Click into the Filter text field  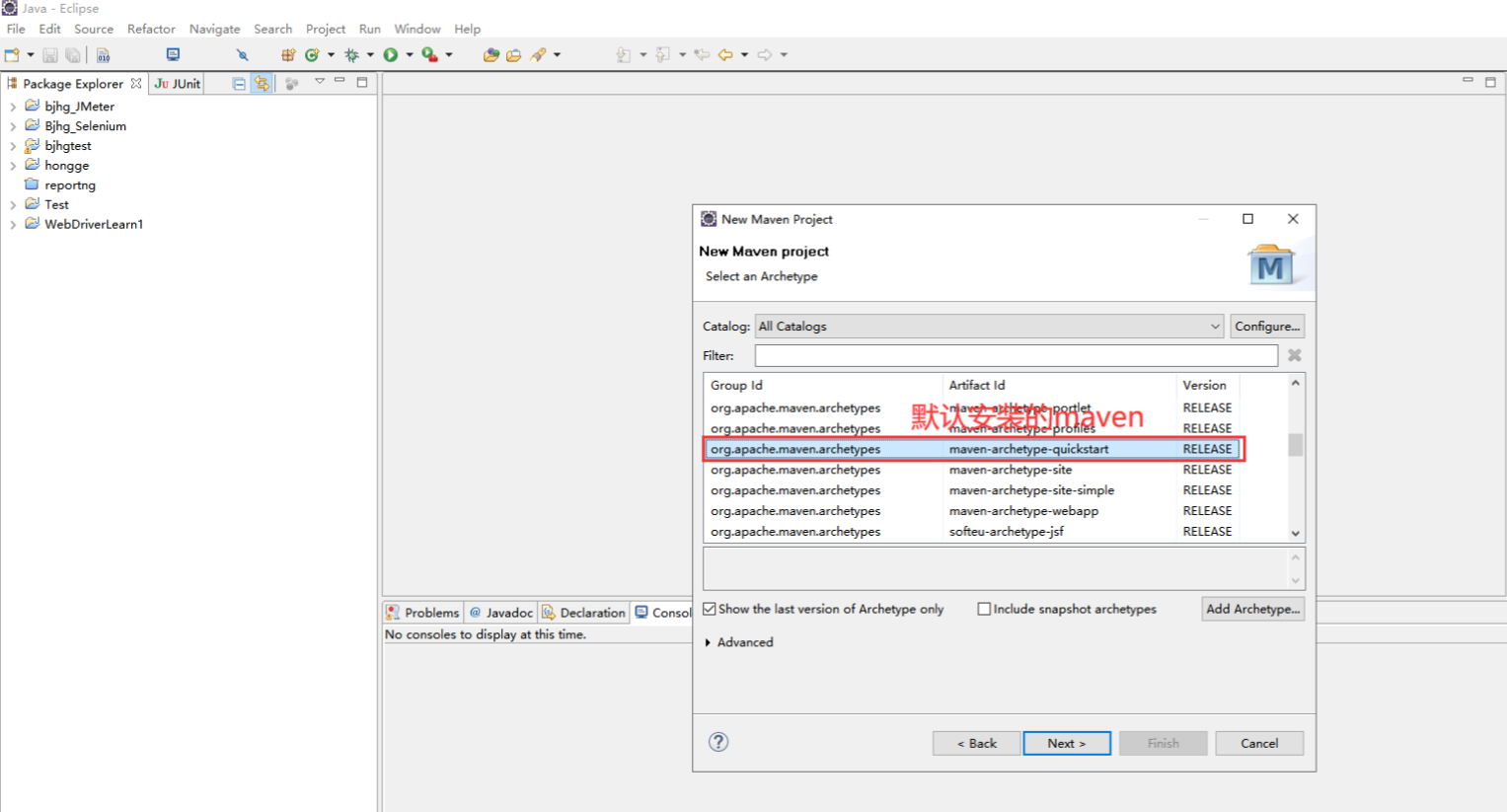pos(1016,355)
